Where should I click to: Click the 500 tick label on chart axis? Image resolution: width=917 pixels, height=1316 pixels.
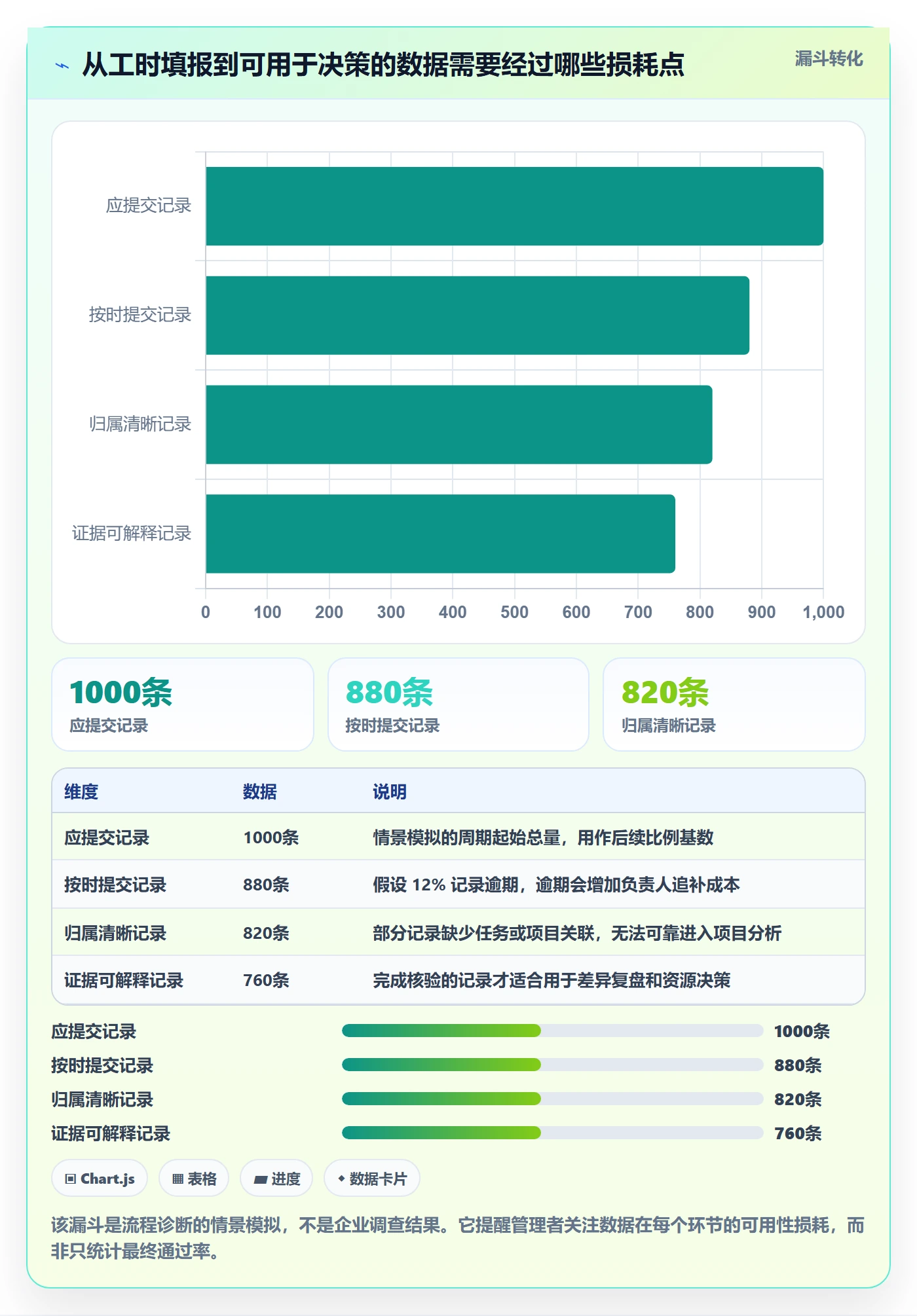[x=514, y=612]
